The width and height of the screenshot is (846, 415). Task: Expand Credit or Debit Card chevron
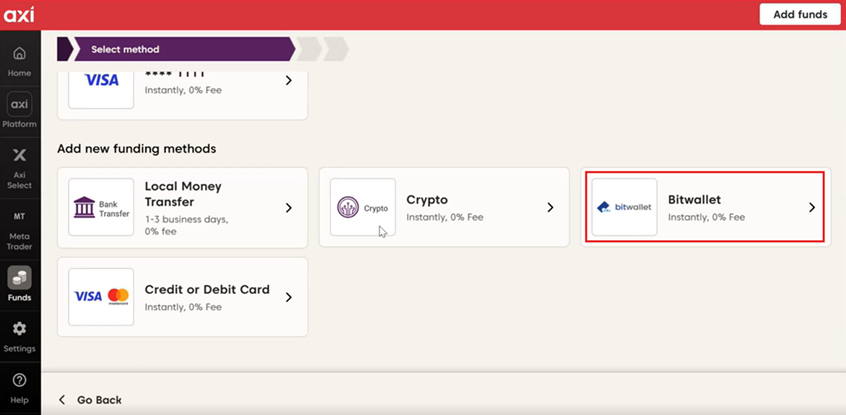click(x=289, y=297)
